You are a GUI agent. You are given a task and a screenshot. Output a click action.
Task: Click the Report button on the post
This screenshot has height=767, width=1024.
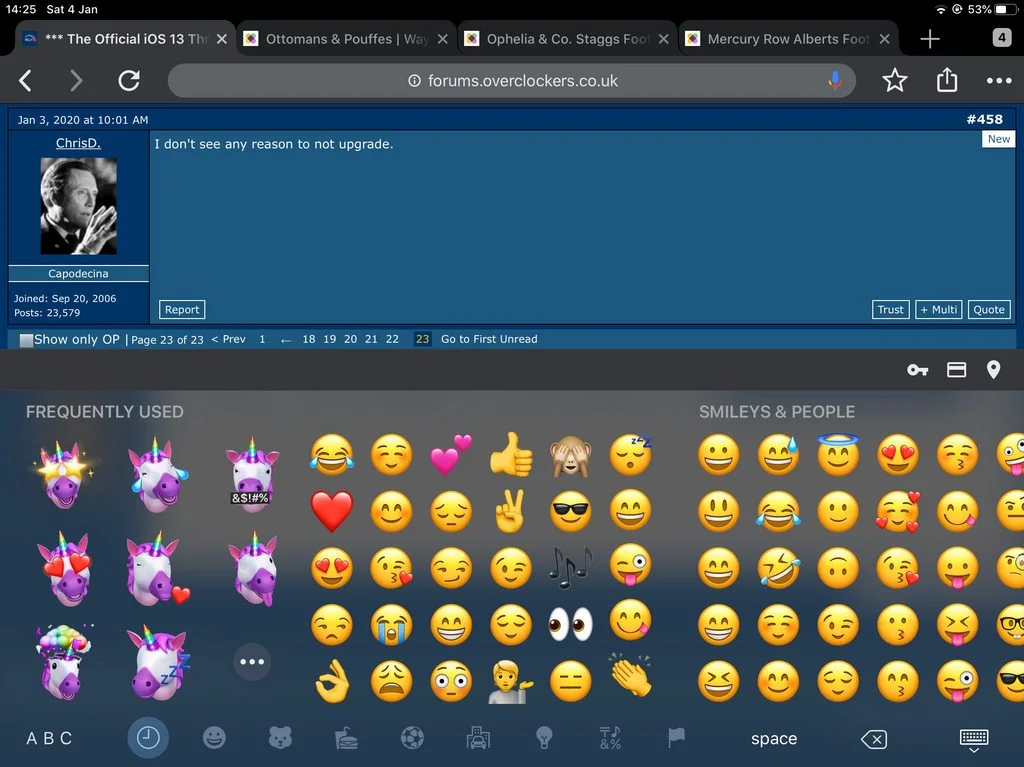[182, 310]
